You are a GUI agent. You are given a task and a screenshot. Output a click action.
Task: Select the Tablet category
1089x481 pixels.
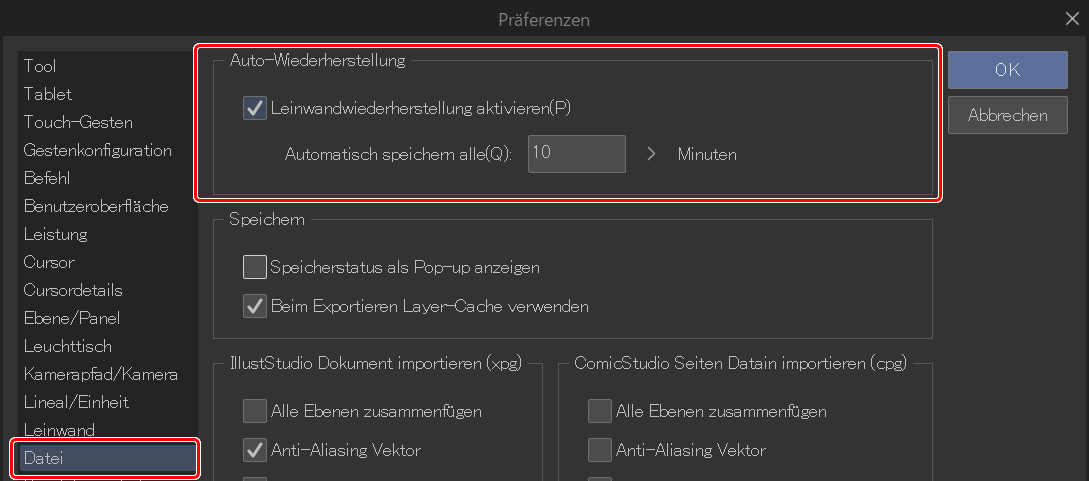click(x=48, y=94)
